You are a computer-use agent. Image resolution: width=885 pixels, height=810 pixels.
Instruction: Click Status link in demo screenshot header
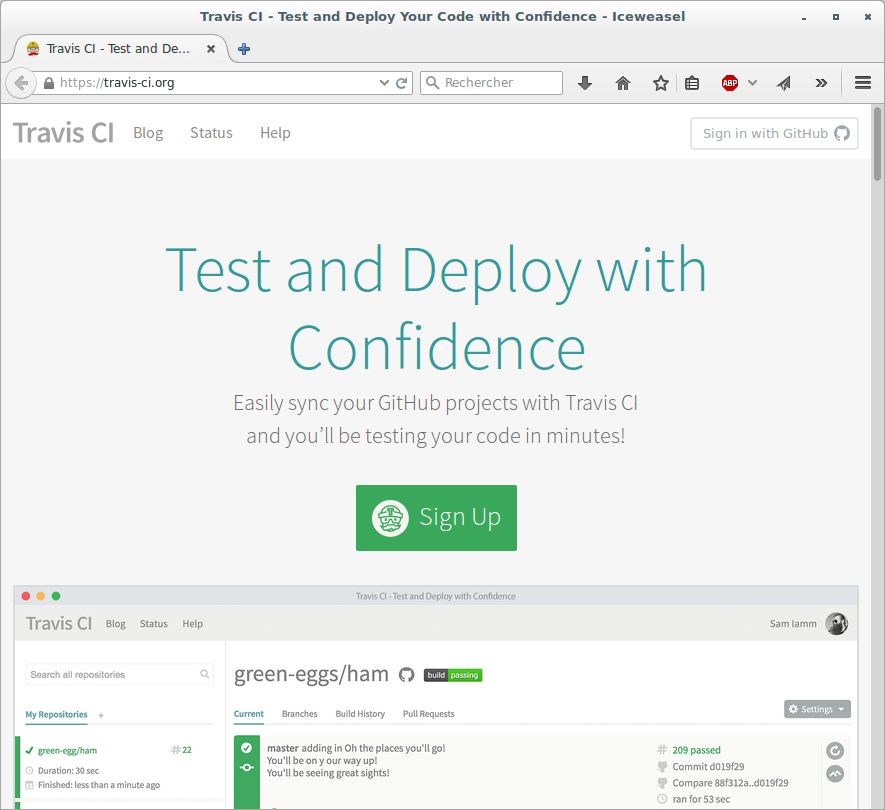[154, 624]
